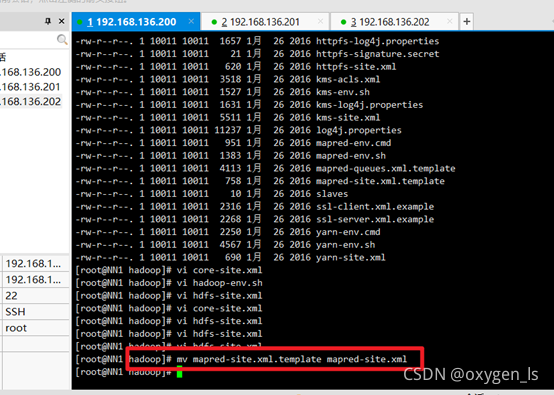554x395 pixels.
Task: Click the port 22 property value
Action: [x=36, y=296]
